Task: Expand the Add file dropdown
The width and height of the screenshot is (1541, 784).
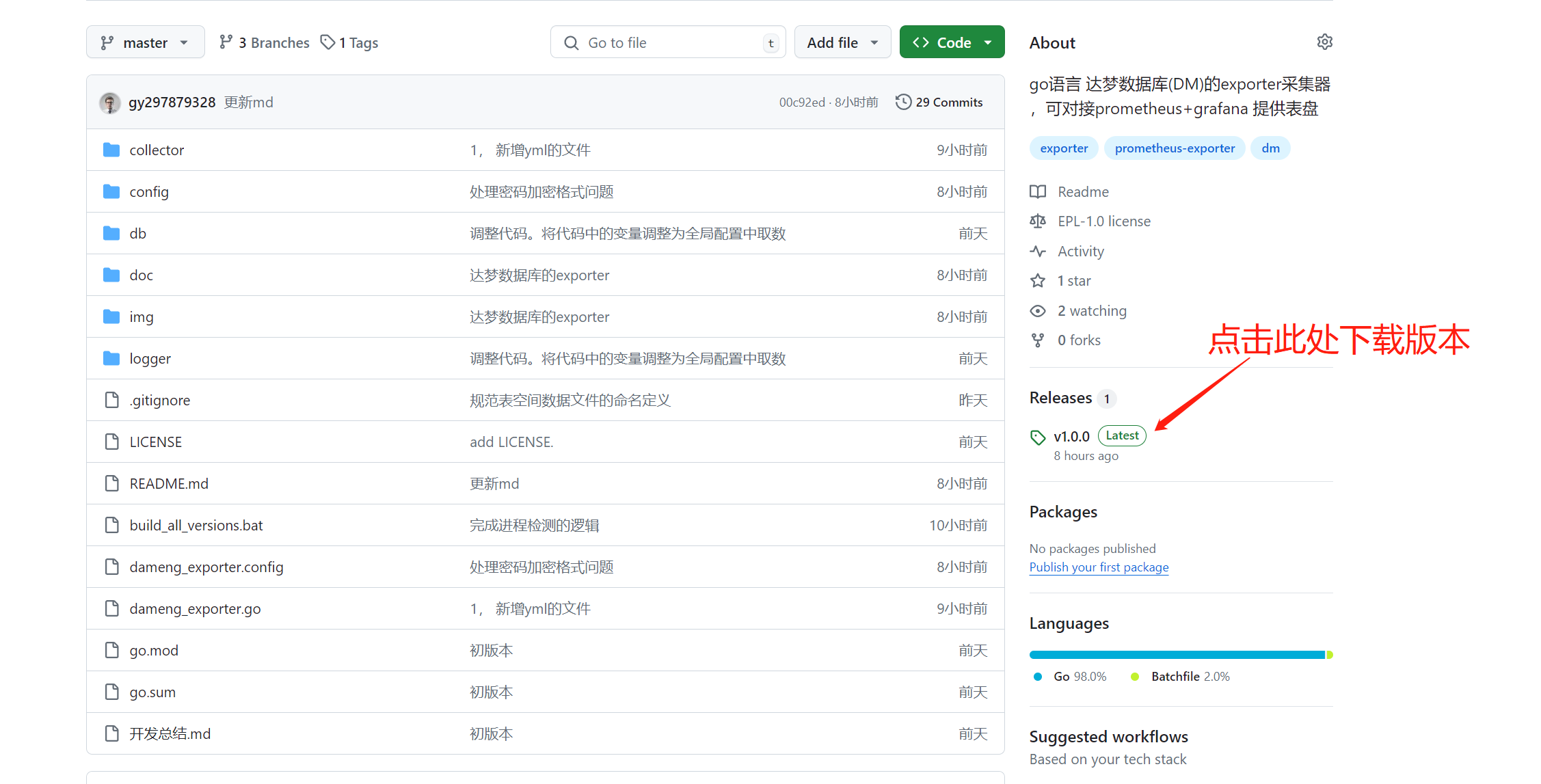Action: (842, 42)
